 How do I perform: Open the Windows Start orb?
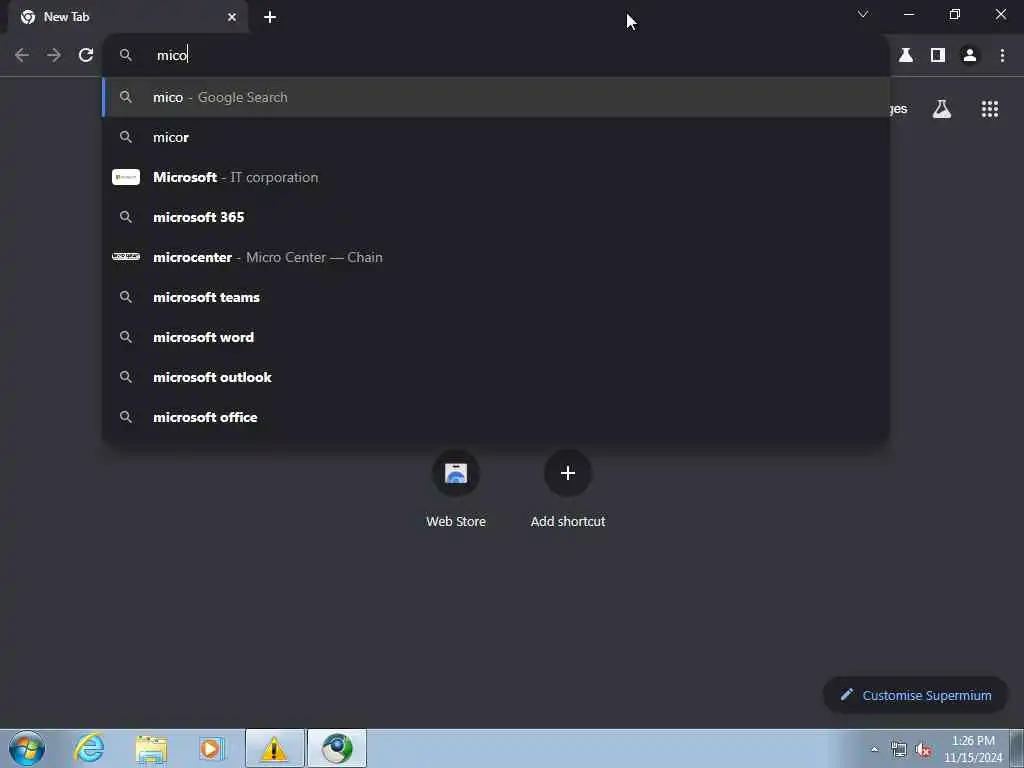[x=27, y=748]
